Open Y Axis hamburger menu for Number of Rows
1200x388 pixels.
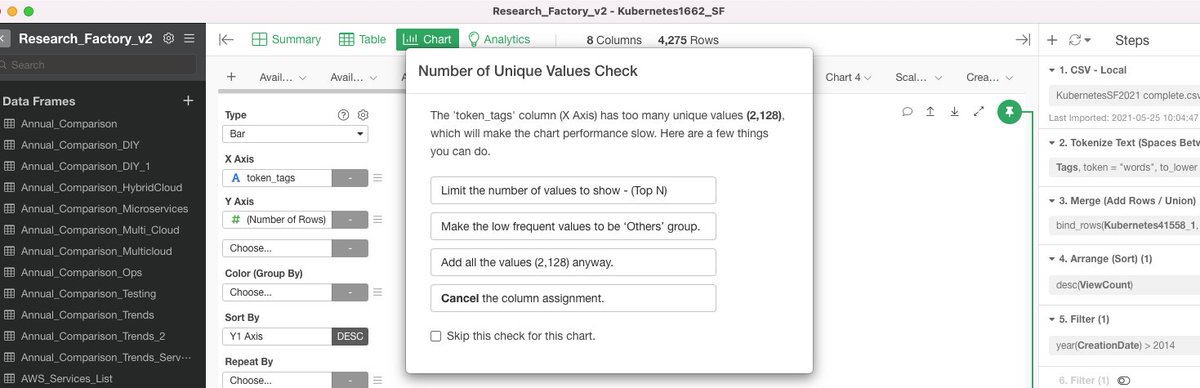tap(378, 220)
